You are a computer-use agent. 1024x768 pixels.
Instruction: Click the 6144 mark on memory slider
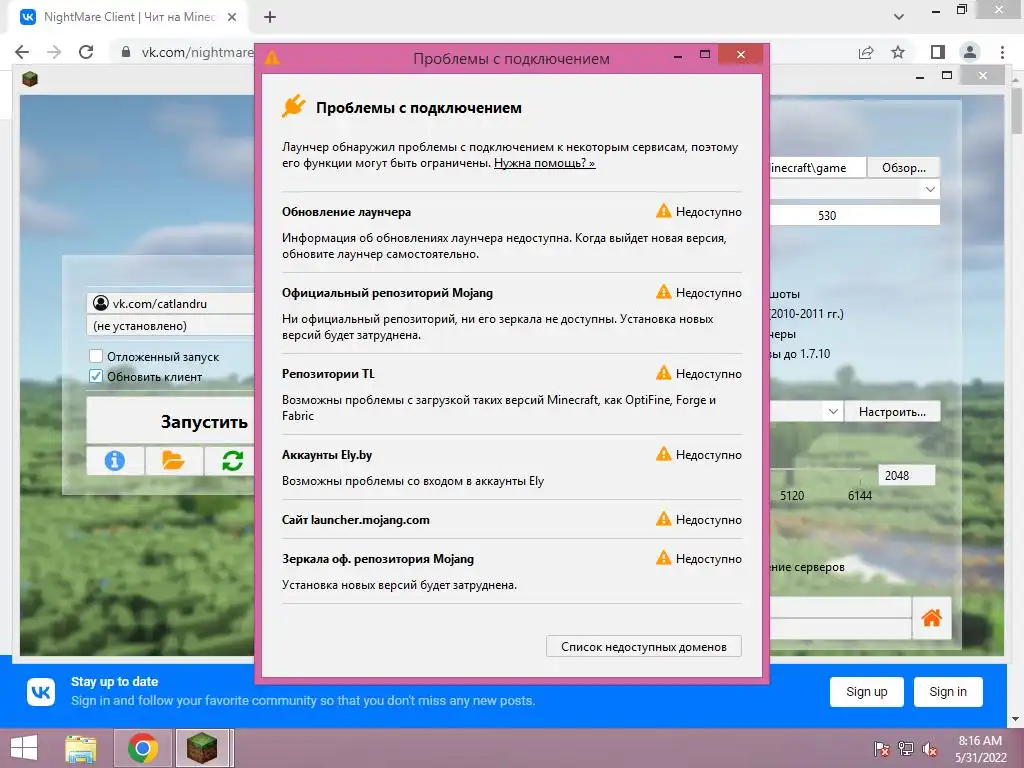(859, 496)
